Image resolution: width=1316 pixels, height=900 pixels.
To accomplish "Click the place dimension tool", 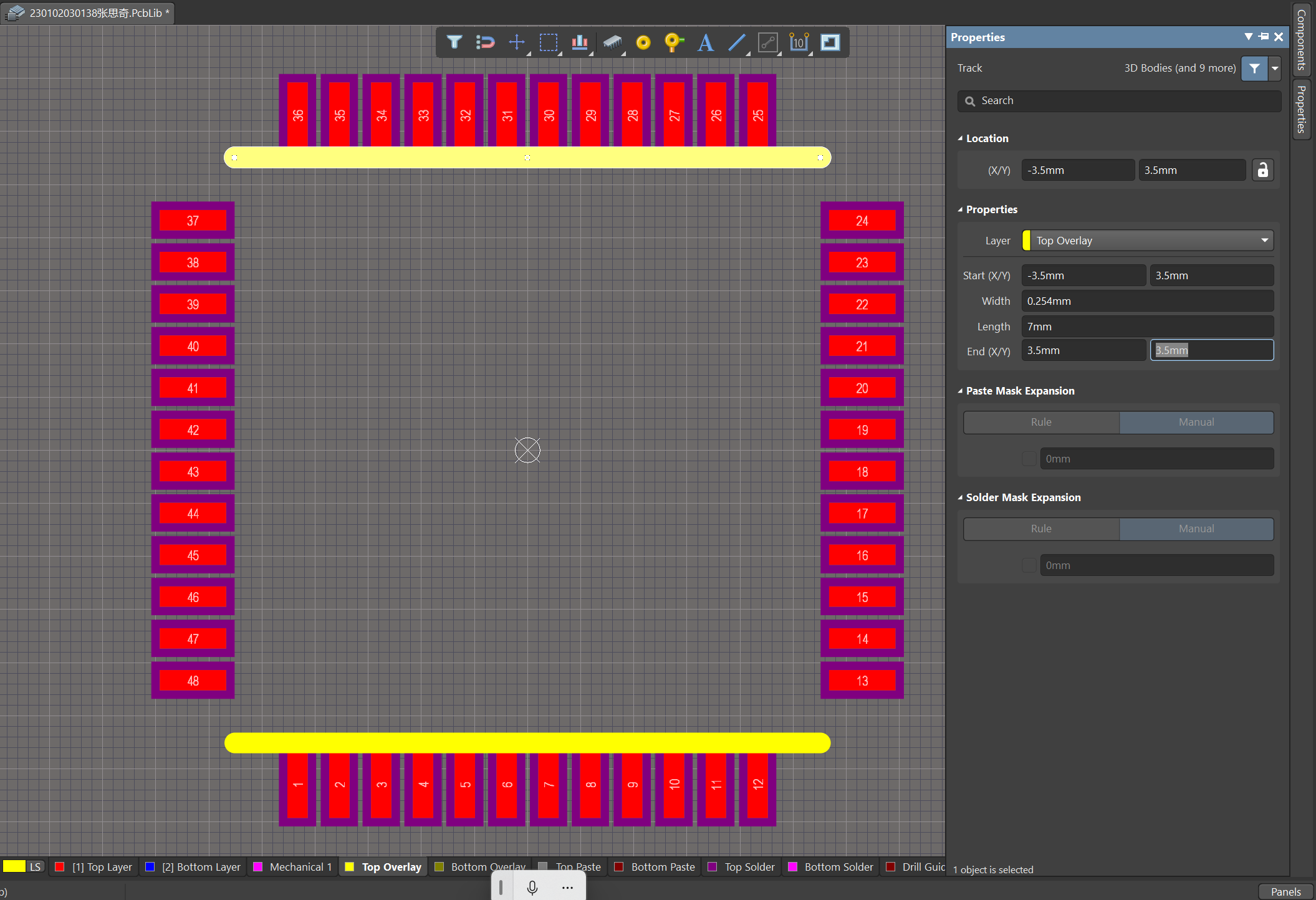I will 799,42.
